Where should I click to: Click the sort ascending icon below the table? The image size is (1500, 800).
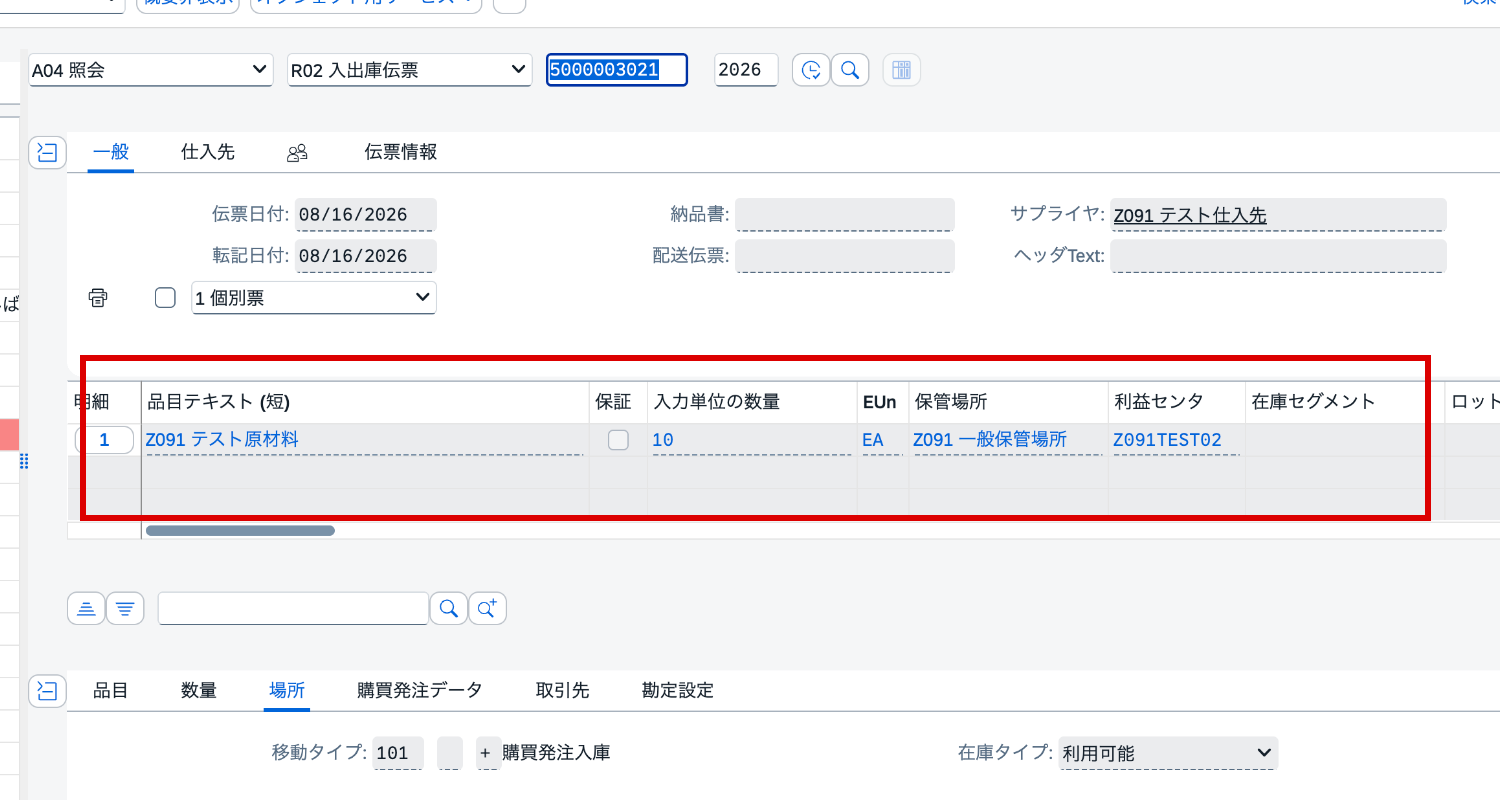click(87, 608)
